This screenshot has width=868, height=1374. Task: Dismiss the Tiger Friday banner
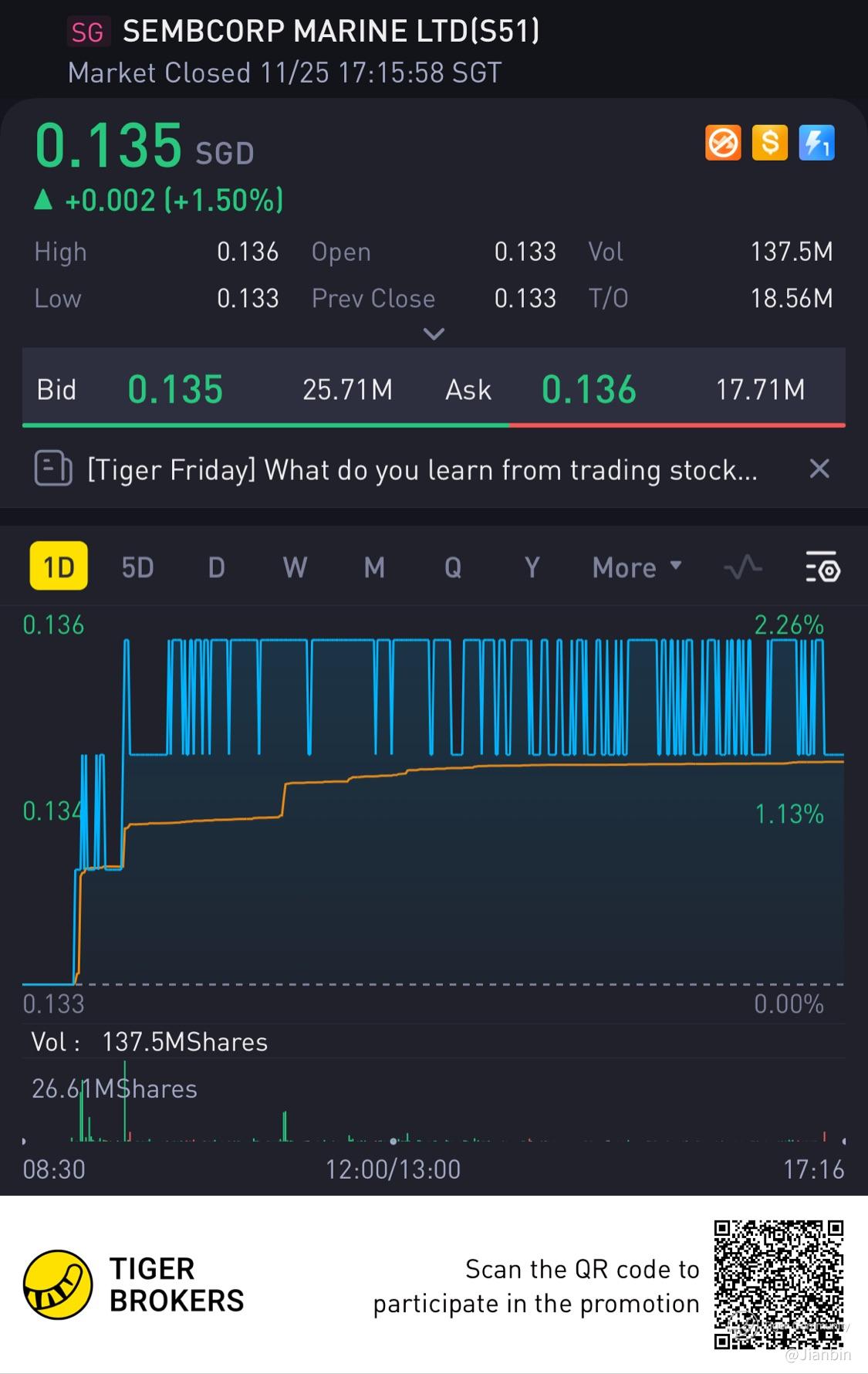819,469
